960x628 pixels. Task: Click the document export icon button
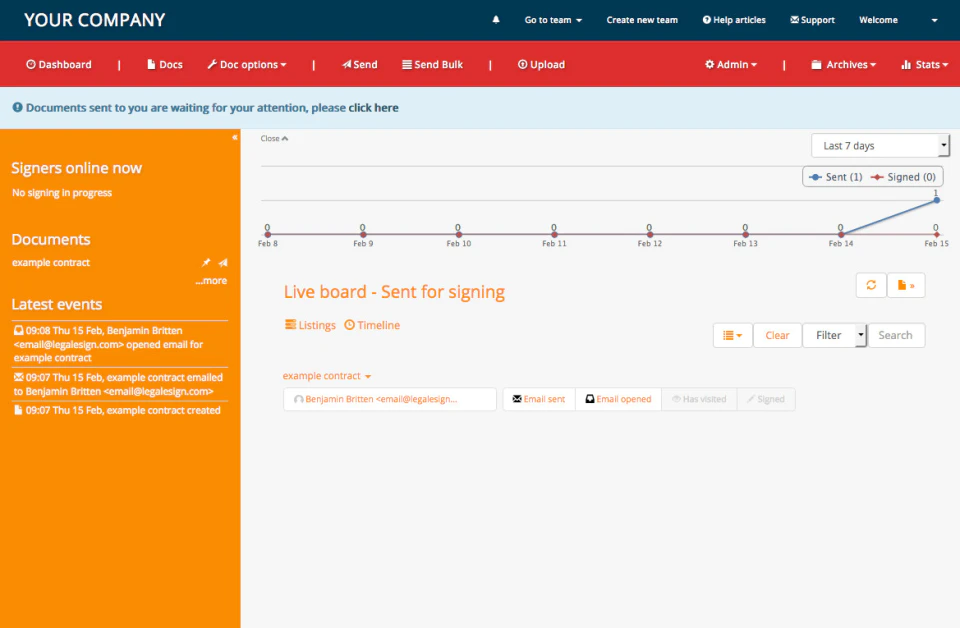906,285
